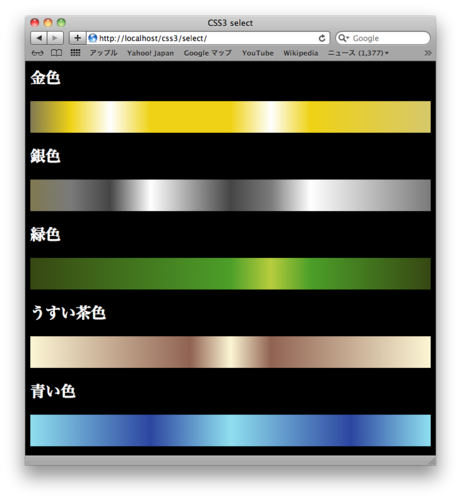The height and width of the screenshot is (500, 461).
Task: Click the light brown gradient bar
Action: (x=230, y=352)
